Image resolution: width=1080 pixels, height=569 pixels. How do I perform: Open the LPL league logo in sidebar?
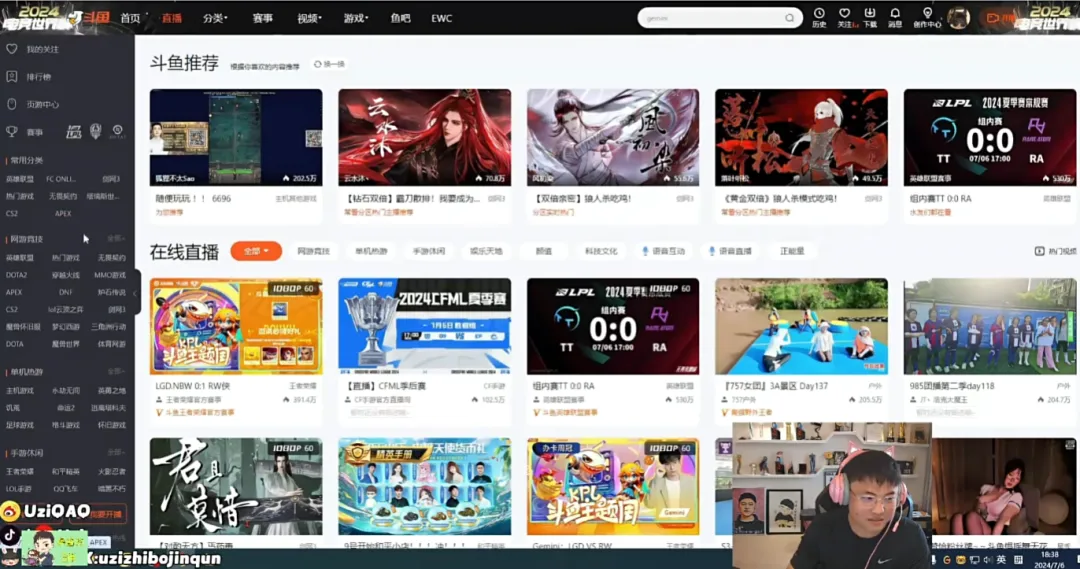point(74,132)
